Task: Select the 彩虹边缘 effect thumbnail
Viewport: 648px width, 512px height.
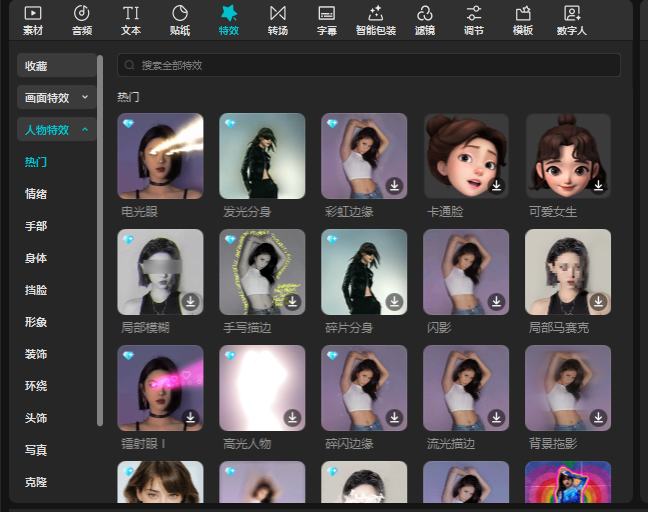Action: 364,156
